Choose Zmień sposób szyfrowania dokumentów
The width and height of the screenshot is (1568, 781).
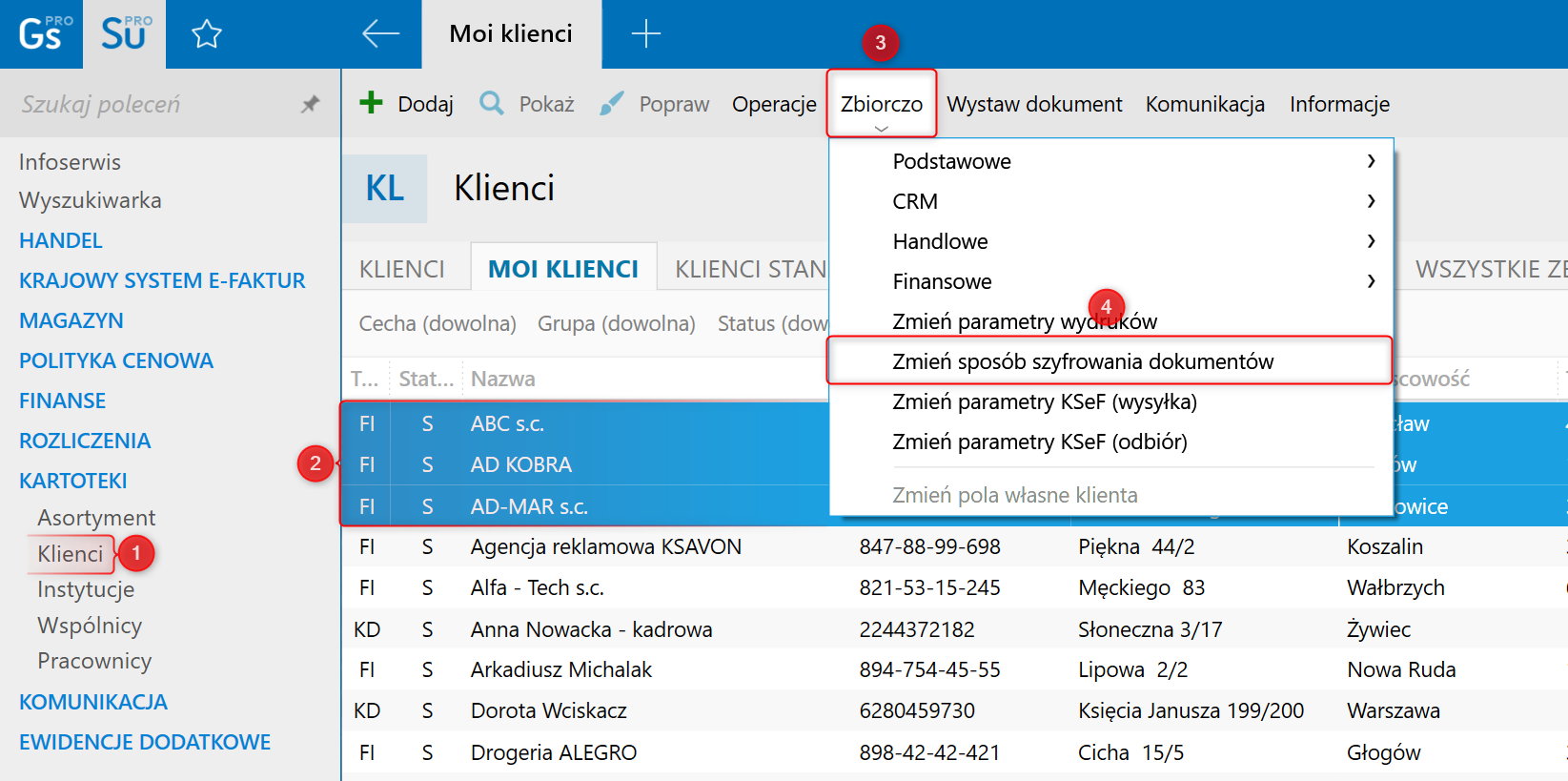[x=1110, y=361]
